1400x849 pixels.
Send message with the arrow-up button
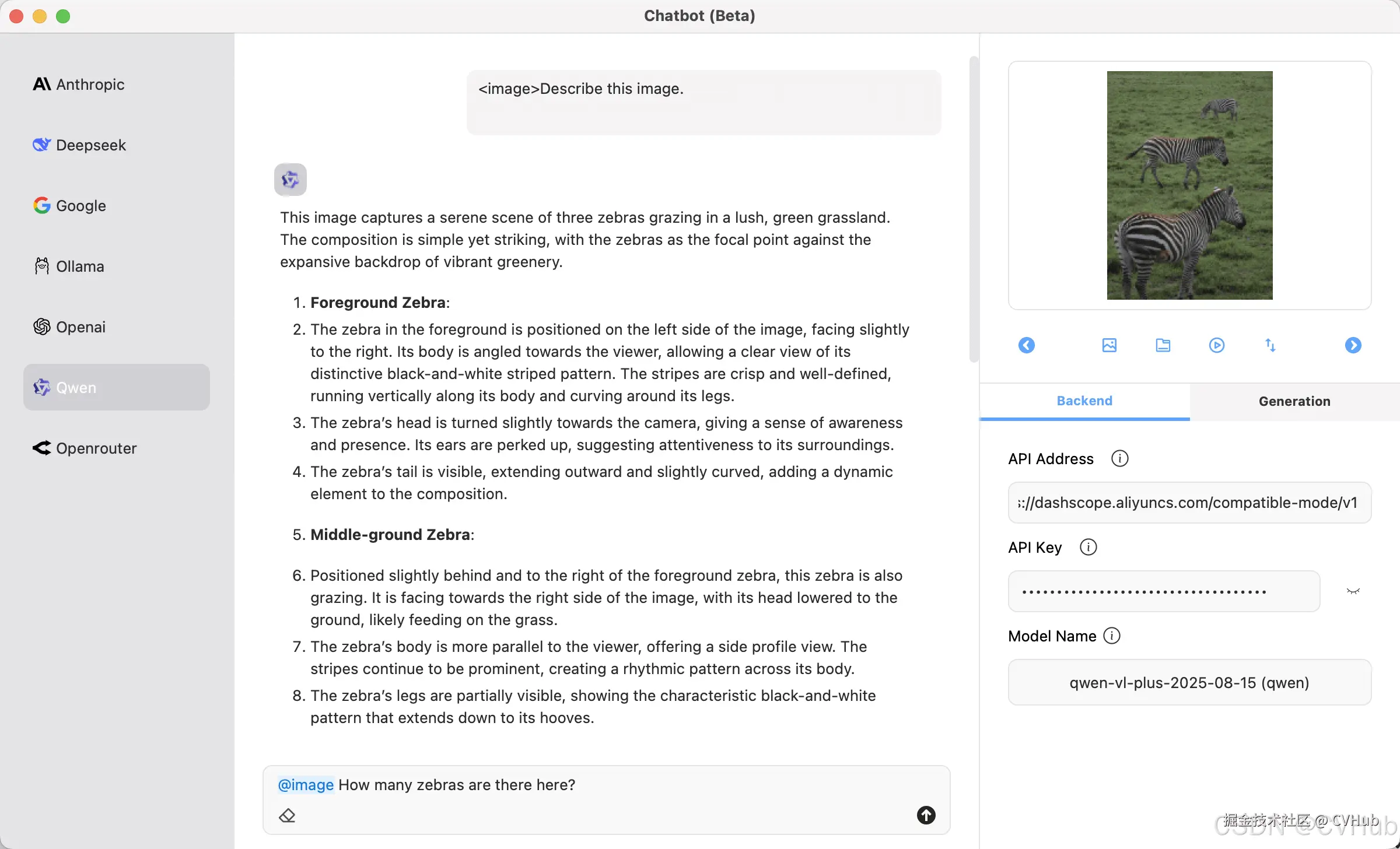coord(926,815)
